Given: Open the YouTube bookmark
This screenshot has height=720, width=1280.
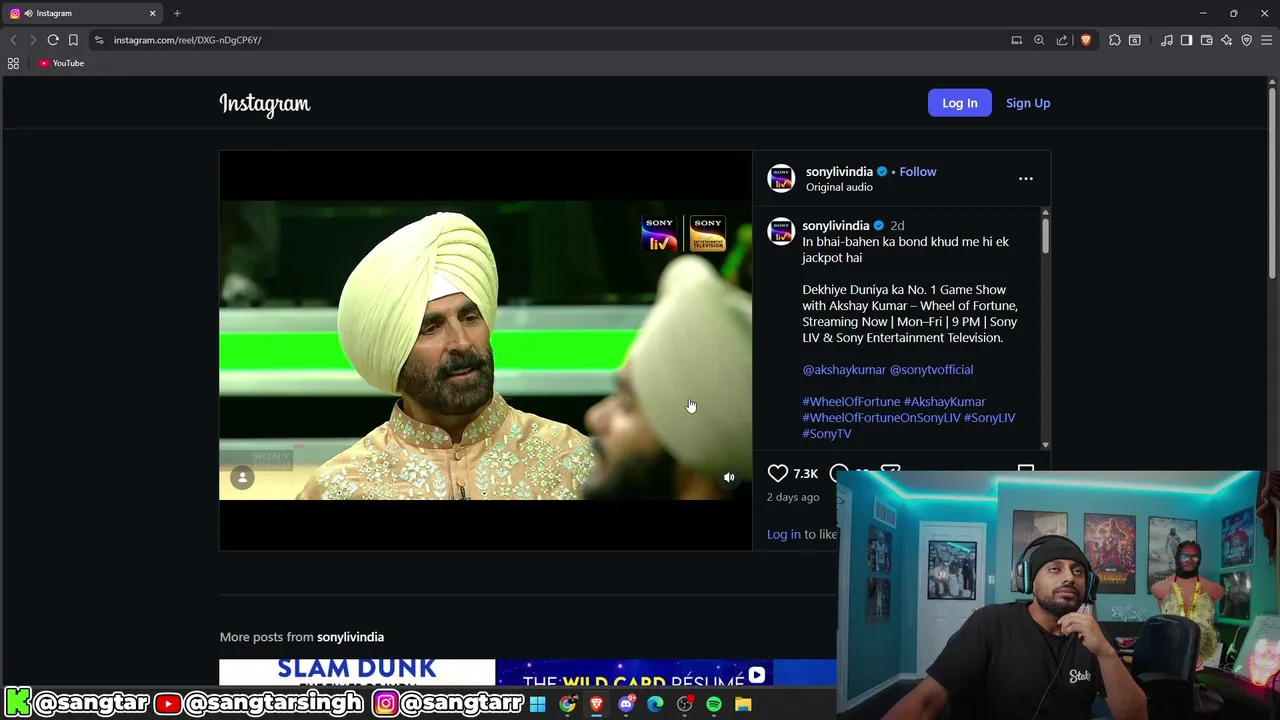Looking at the screenshot, I should (x=62, y=63).
